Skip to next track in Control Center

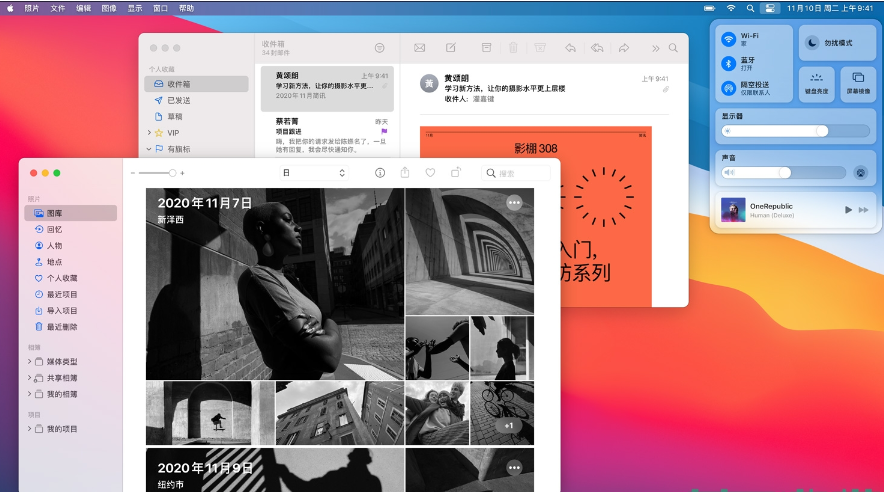click(863, 210)
